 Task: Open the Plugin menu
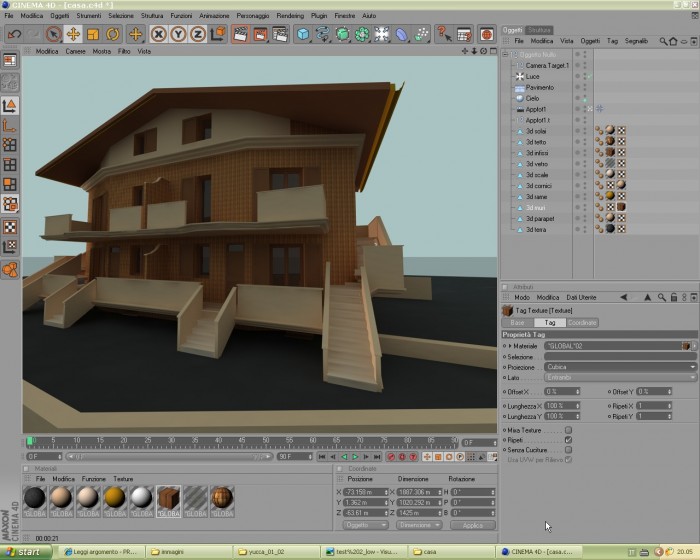click(319, 16)
